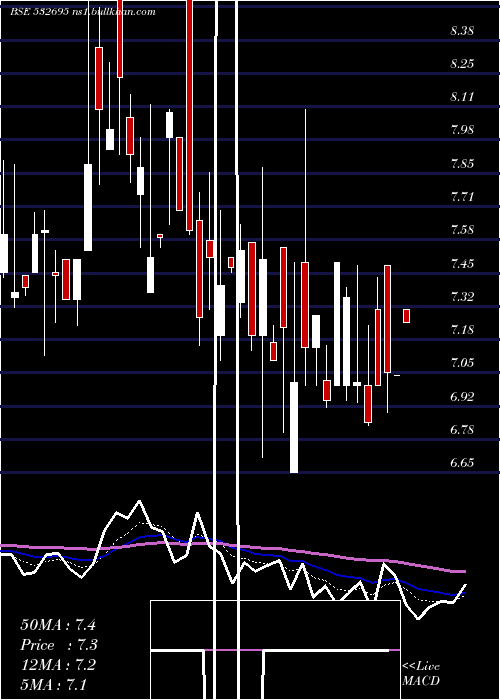Select the 7.98 price level label
The height and width of the screenshot is (700, 500).
[462, 130]
